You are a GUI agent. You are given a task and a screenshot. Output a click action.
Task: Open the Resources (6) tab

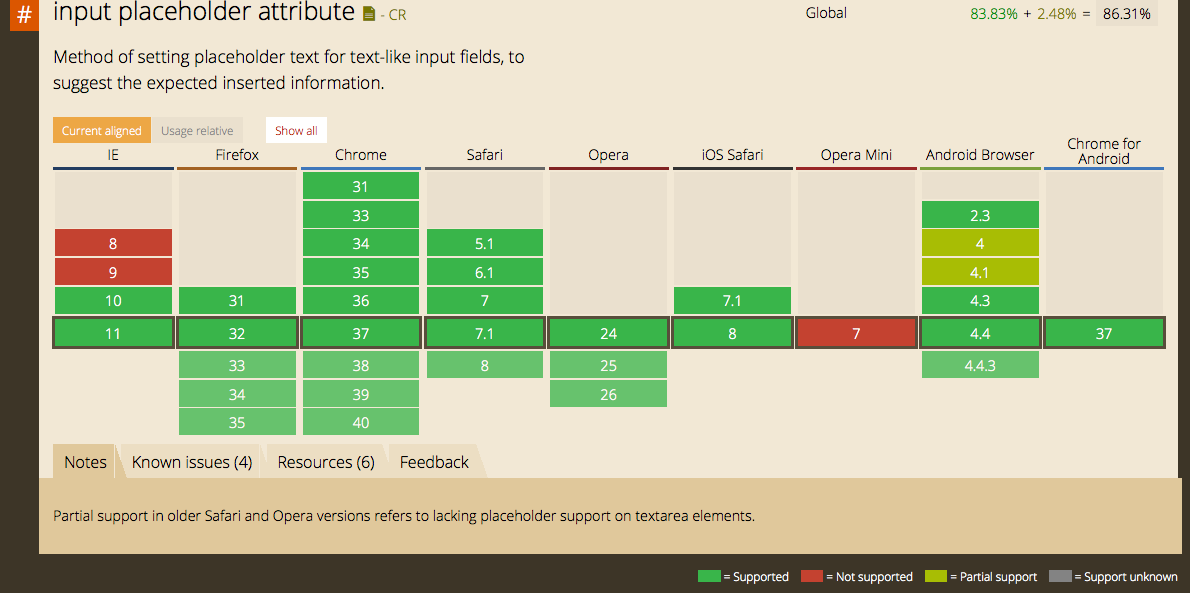(326, 462)
